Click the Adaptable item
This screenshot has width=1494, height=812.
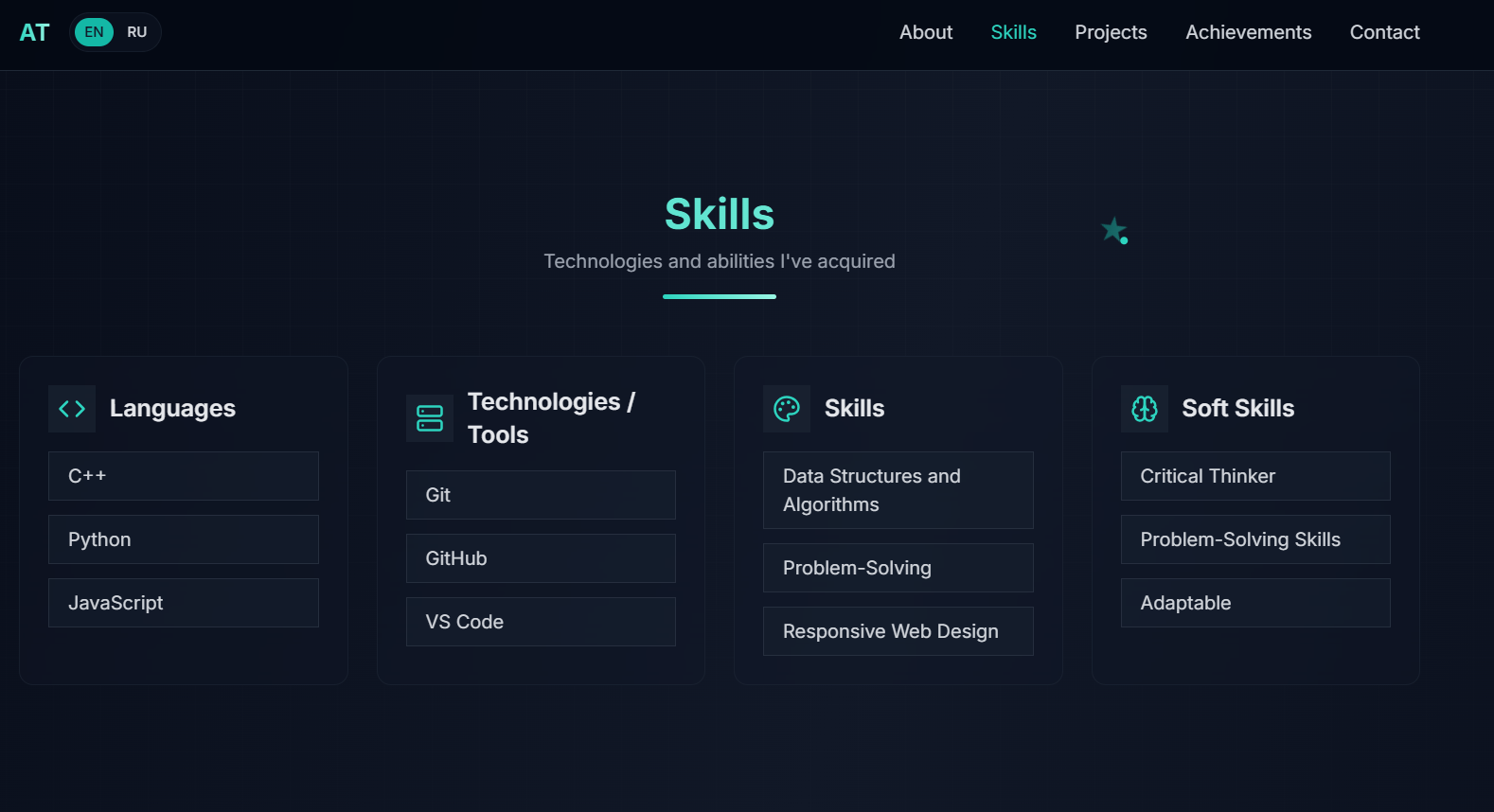1255,603
